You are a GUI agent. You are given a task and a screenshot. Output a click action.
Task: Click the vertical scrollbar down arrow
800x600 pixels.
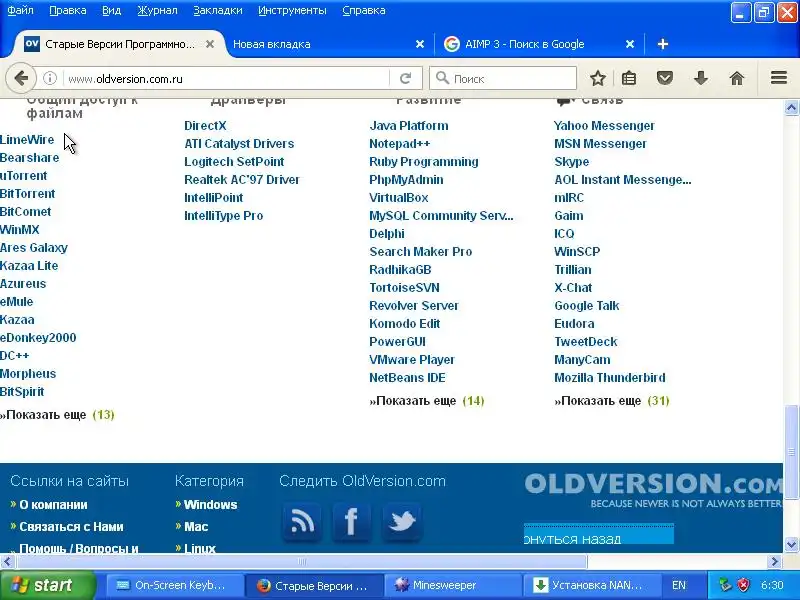point(791,544)
